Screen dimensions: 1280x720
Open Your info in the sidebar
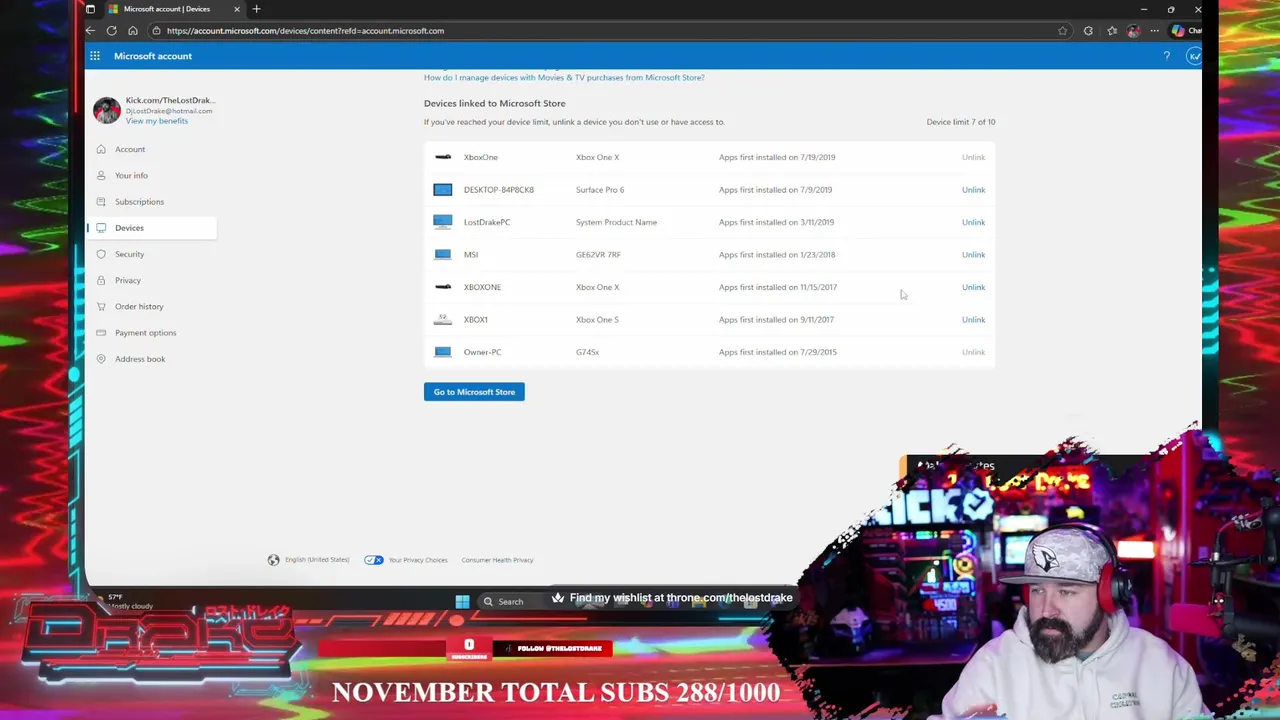131,175
